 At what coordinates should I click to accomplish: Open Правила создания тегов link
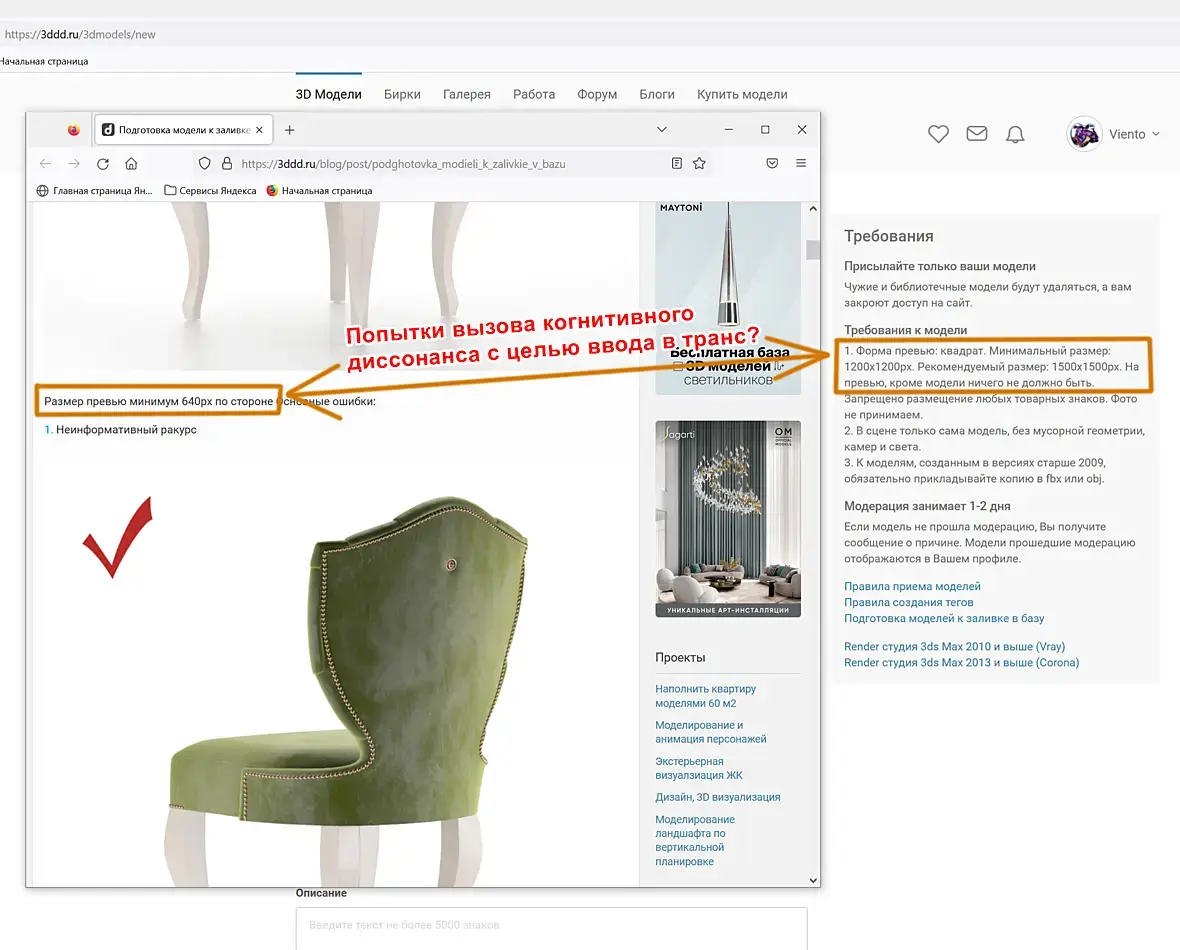(x=908, y=602)
